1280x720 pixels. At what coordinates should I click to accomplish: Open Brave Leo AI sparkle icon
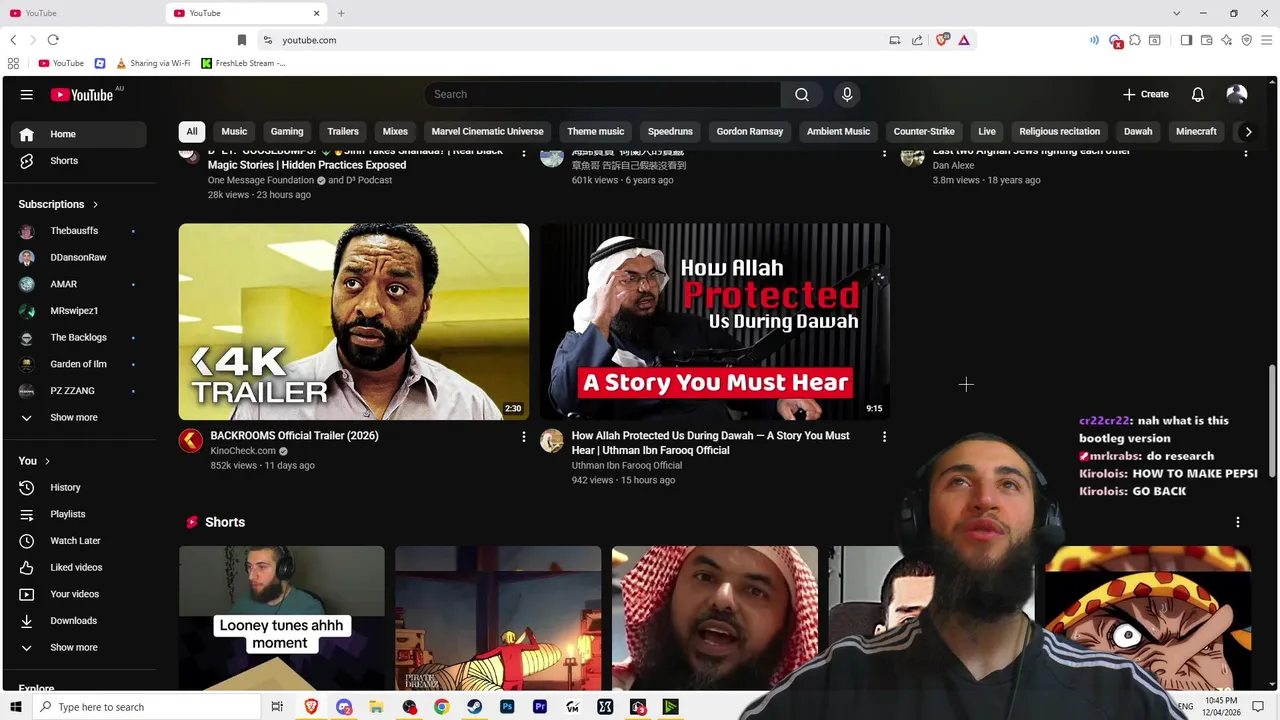pyautogui.click(x=1227, y=40)
